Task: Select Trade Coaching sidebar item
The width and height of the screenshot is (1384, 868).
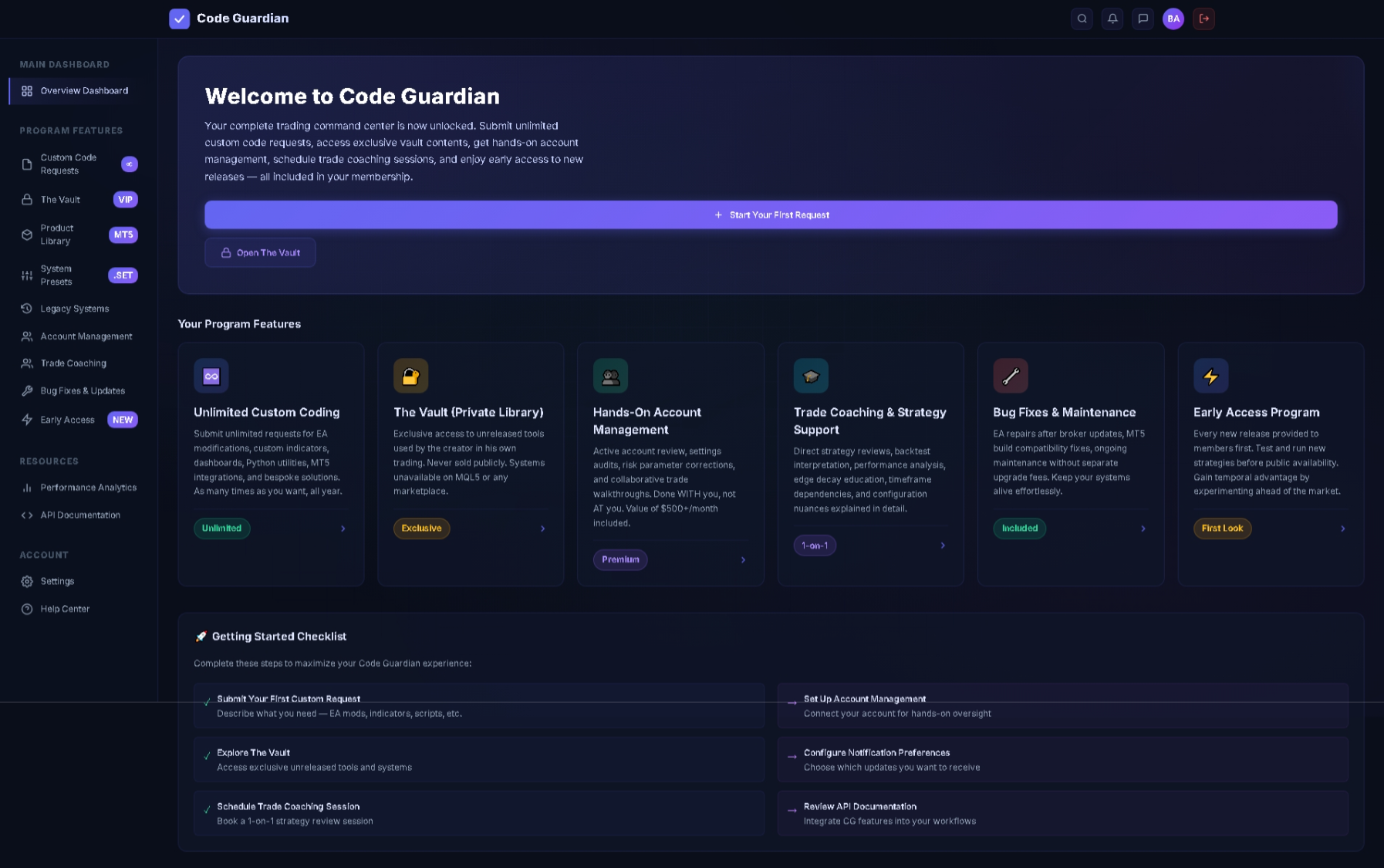Action: pyautogui.click(x=79, y=363)
